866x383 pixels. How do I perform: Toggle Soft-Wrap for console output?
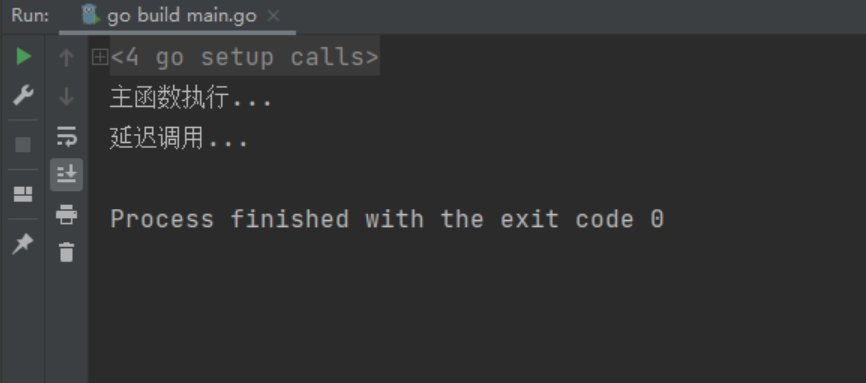click(x=66, y=136)
